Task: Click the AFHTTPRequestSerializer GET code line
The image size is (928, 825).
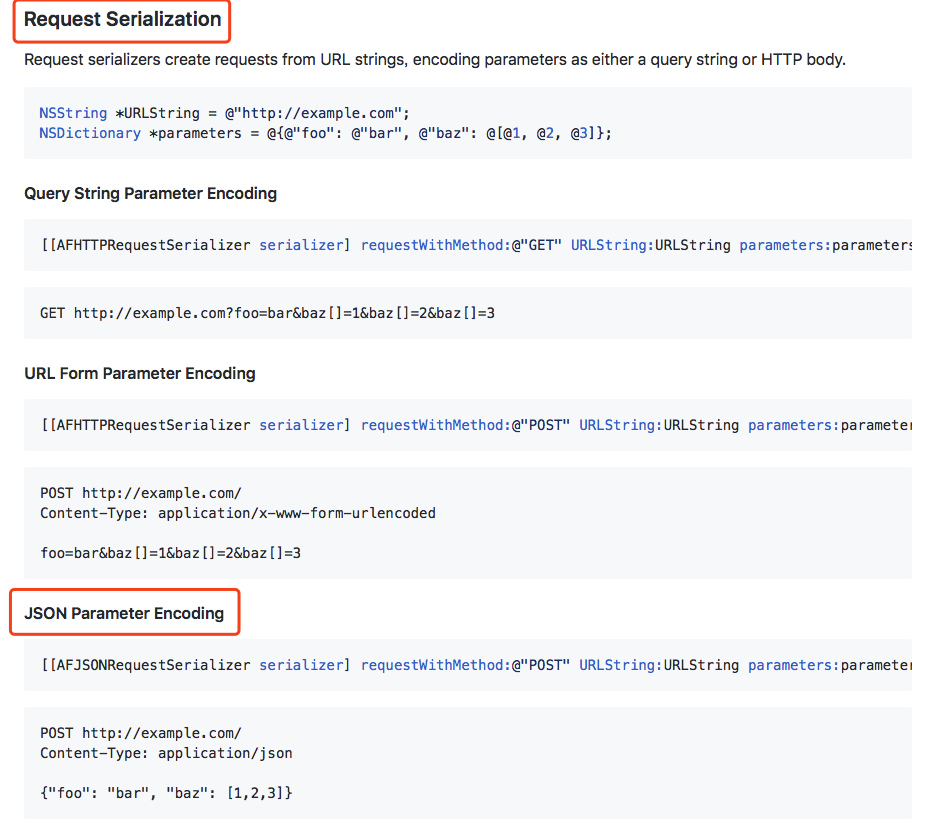Action: point(476,245)
